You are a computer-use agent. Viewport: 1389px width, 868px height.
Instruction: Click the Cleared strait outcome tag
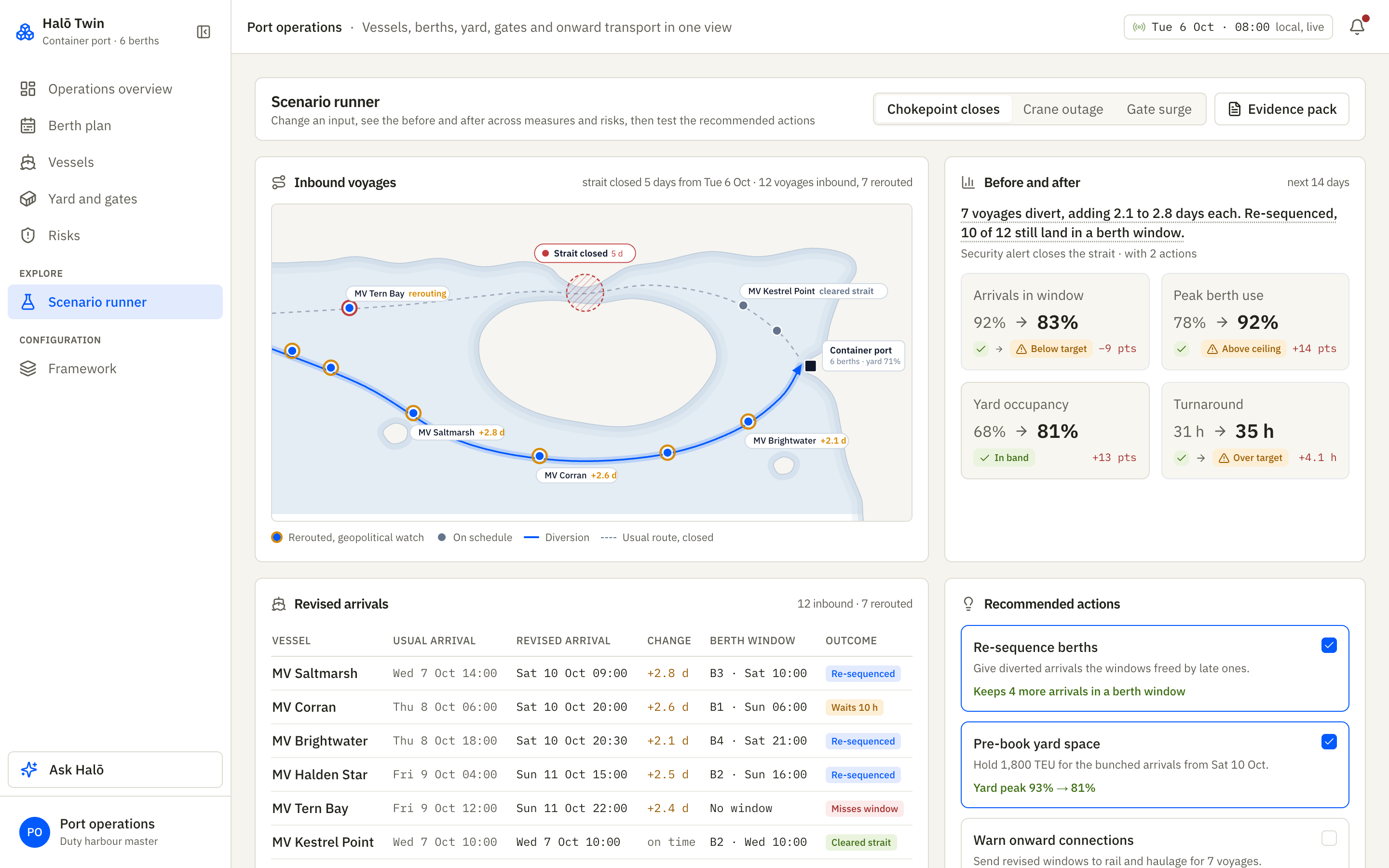tap(861, 842)
